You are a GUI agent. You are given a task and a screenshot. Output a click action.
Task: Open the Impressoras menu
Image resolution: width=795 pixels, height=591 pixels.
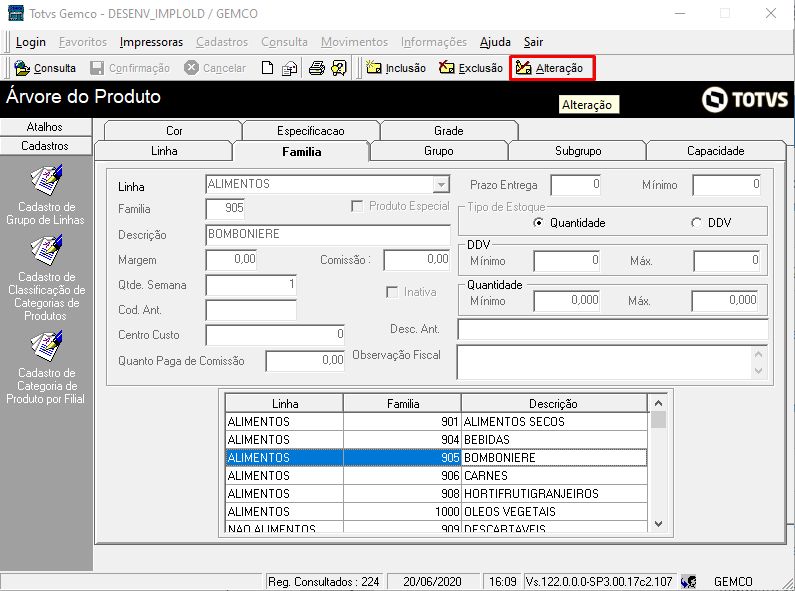(x=151, y=42)
